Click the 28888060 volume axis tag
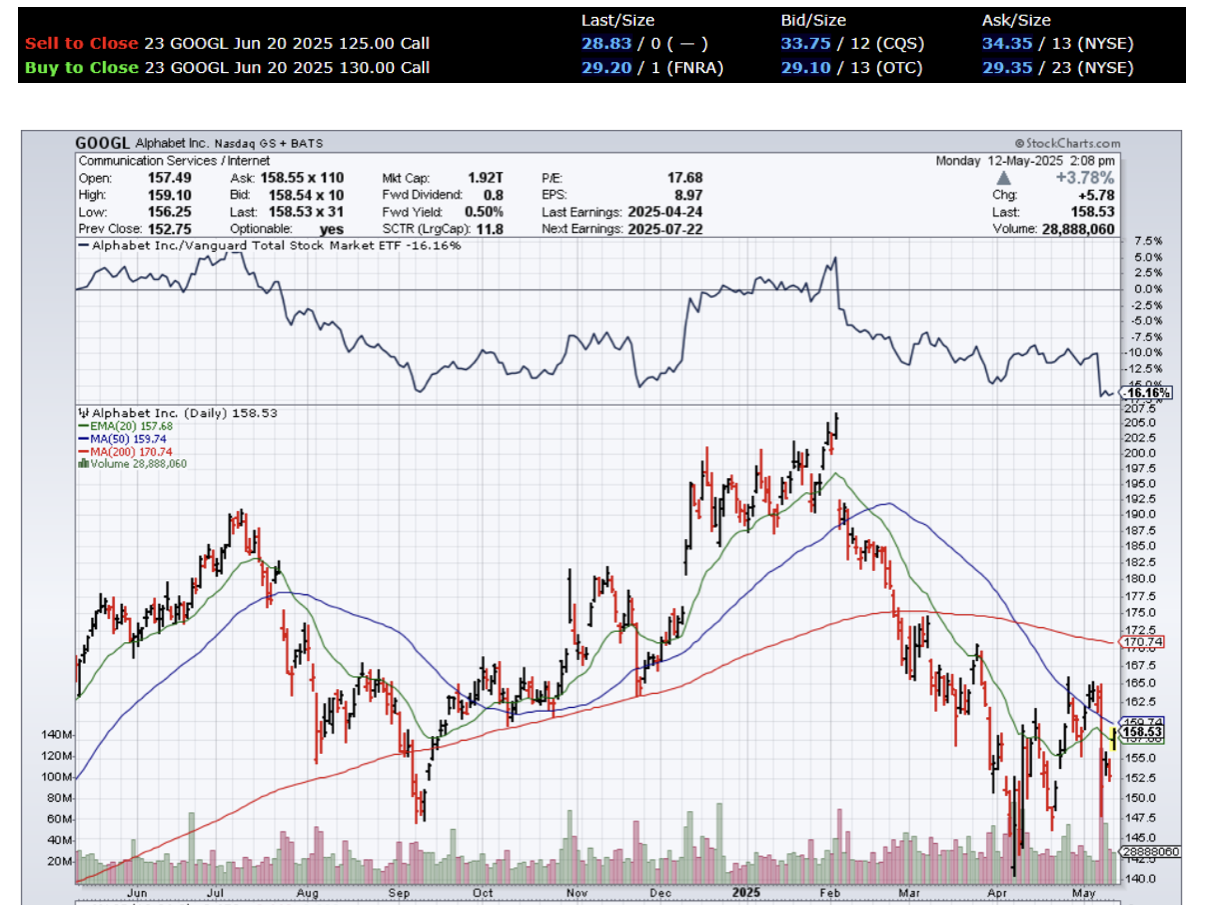 pos(1149,851)
